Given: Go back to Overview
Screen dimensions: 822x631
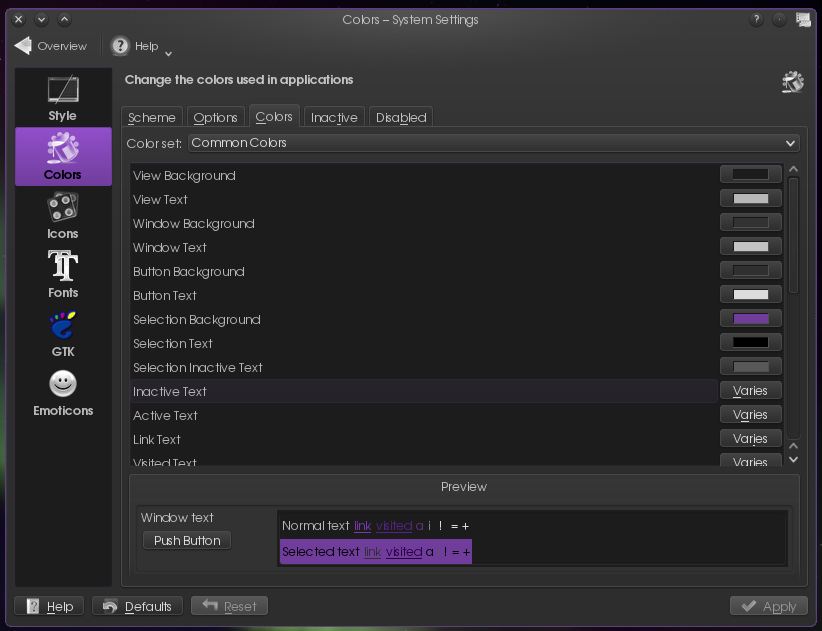Looking at the screenshot, I should point(51,46).
